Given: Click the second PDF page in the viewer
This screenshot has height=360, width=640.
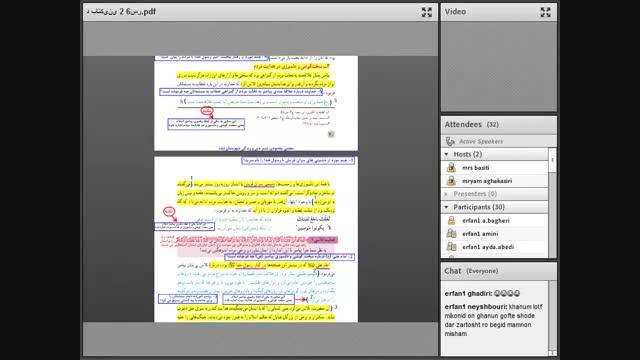Looking at the screenshot, I should click(256, 240).
